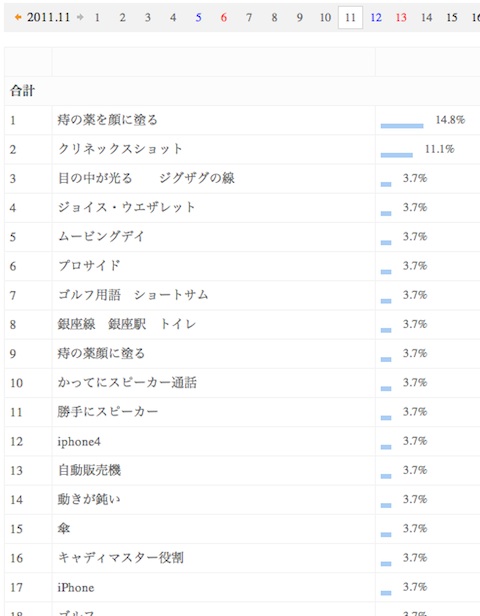The width and height of the screenshot is (480, 616).
Task: Open keyword ジョイス・ウエザレット
Action: 126,207
